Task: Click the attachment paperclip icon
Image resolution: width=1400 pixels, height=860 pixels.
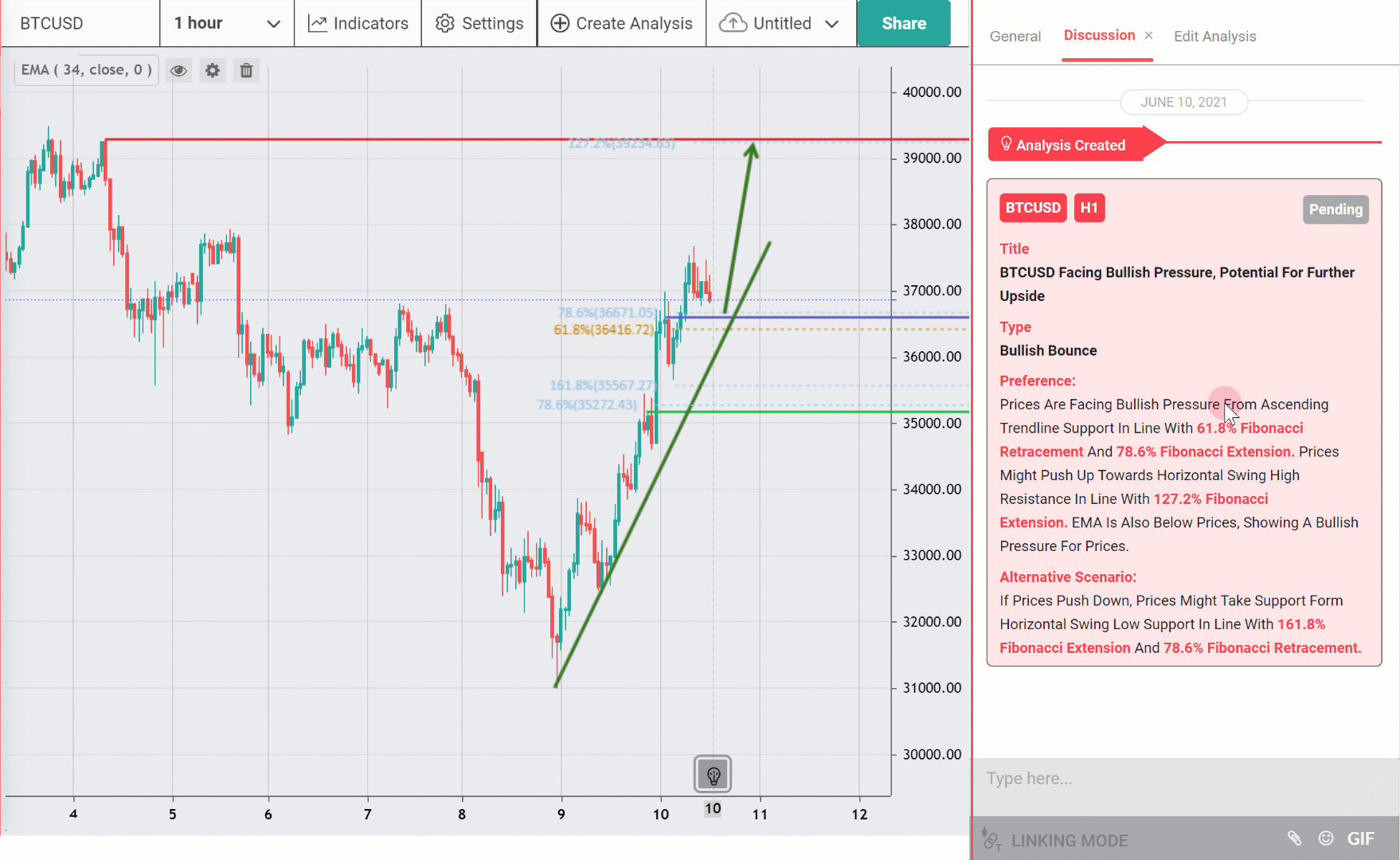Action: click(x=1294, y=838)
